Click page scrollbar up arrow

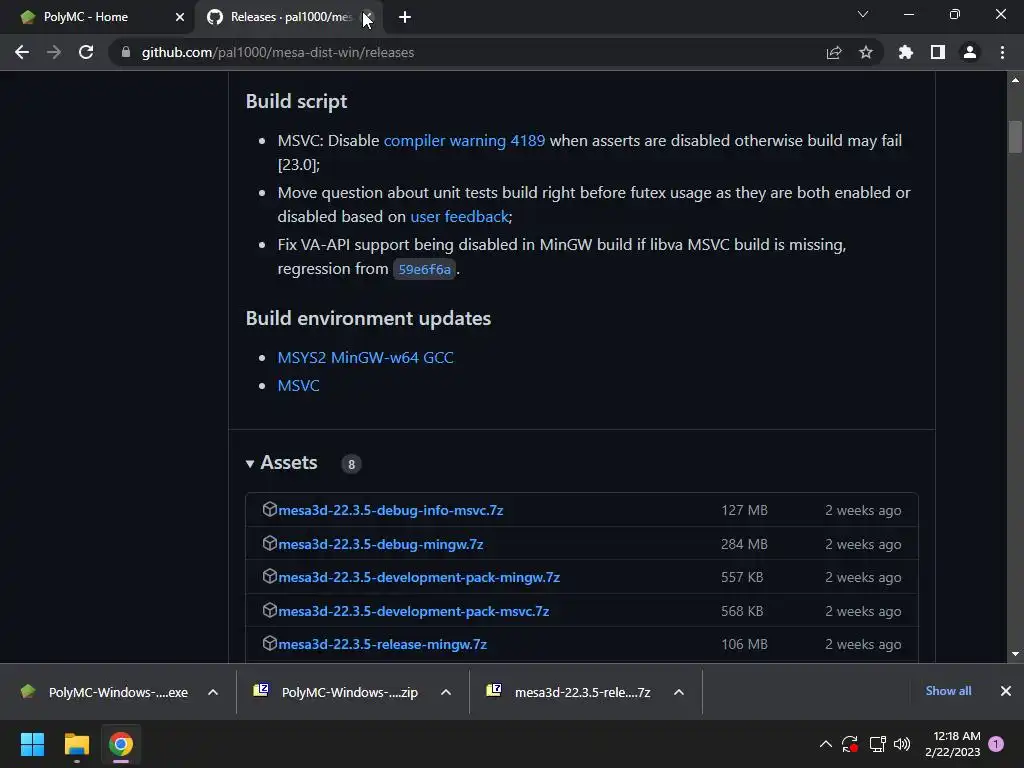point(1015,80)
